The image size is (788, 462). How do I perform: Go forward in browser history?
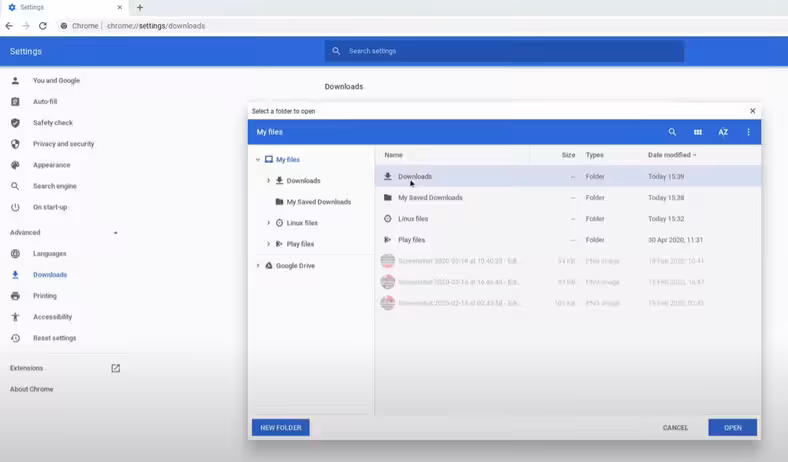click(x=26, y=26)
